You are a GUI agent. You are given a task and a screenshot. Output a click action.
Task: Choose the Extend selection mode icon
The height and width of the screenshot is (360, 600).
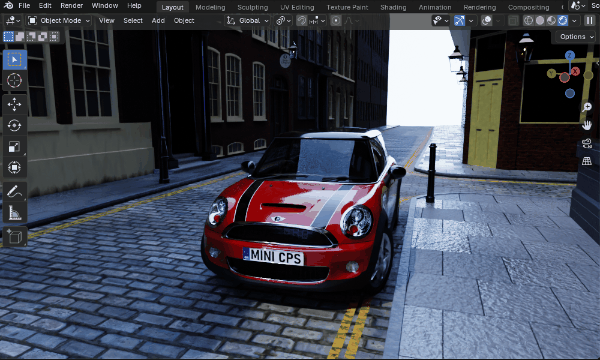(20, 36)
